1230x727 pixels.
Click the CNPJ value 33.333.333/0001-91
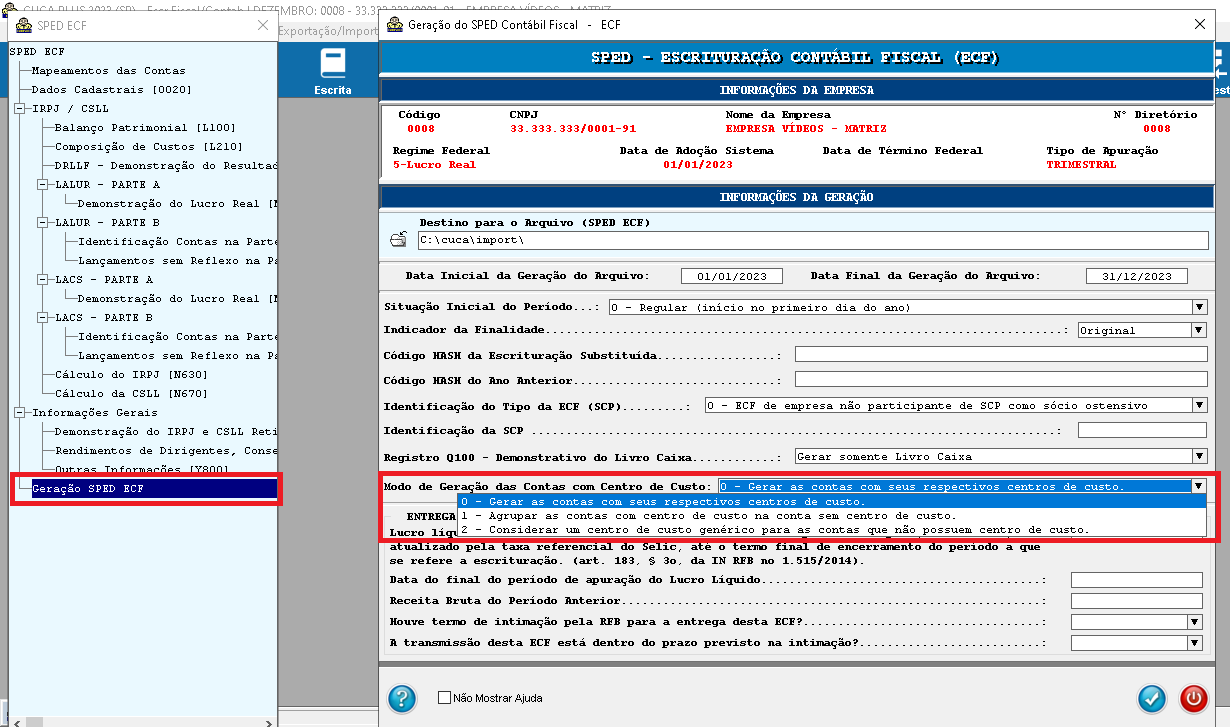[x=573, y=129]
